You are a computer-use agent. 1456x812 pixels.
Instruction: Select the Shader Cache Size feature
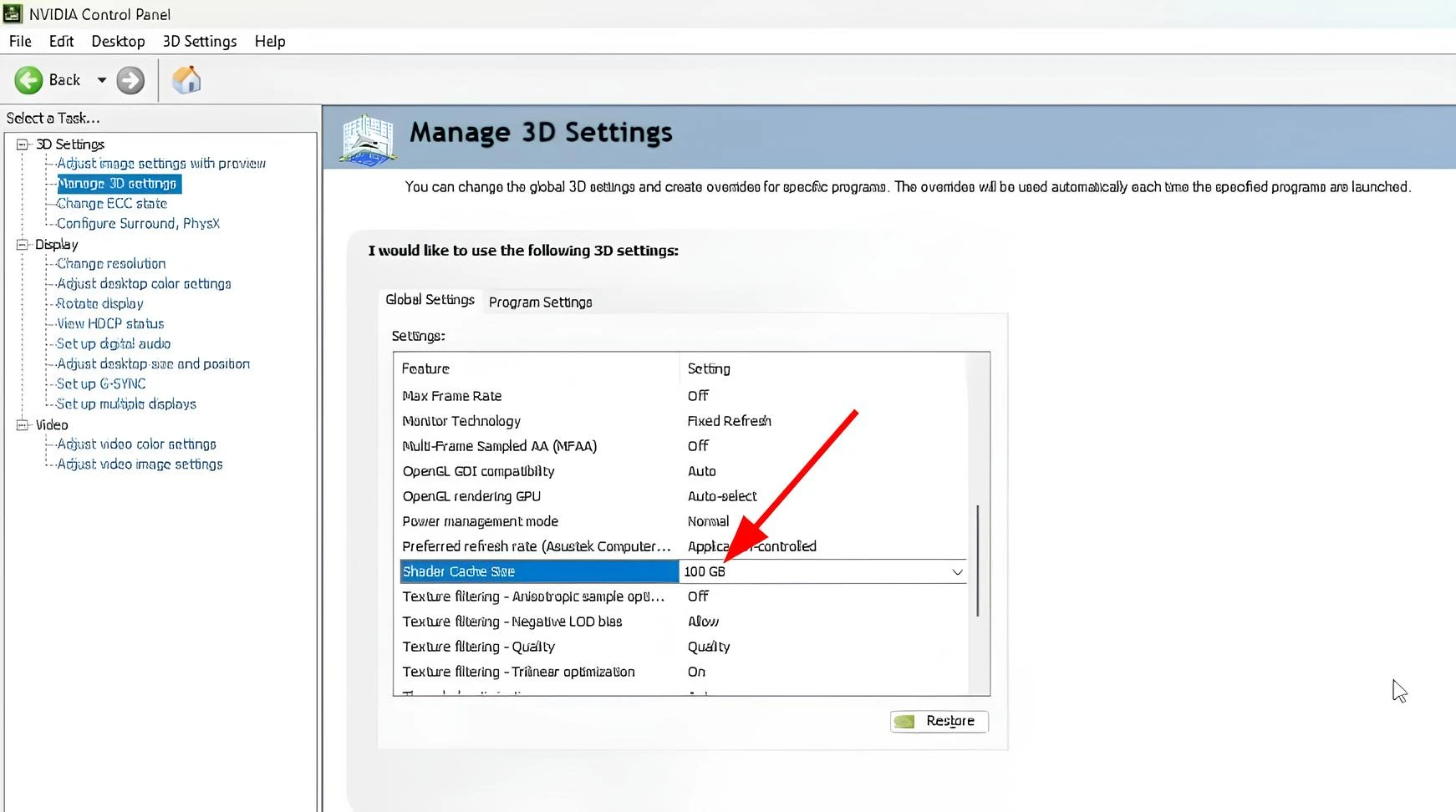pyautogui.click(x=539, y=571)
